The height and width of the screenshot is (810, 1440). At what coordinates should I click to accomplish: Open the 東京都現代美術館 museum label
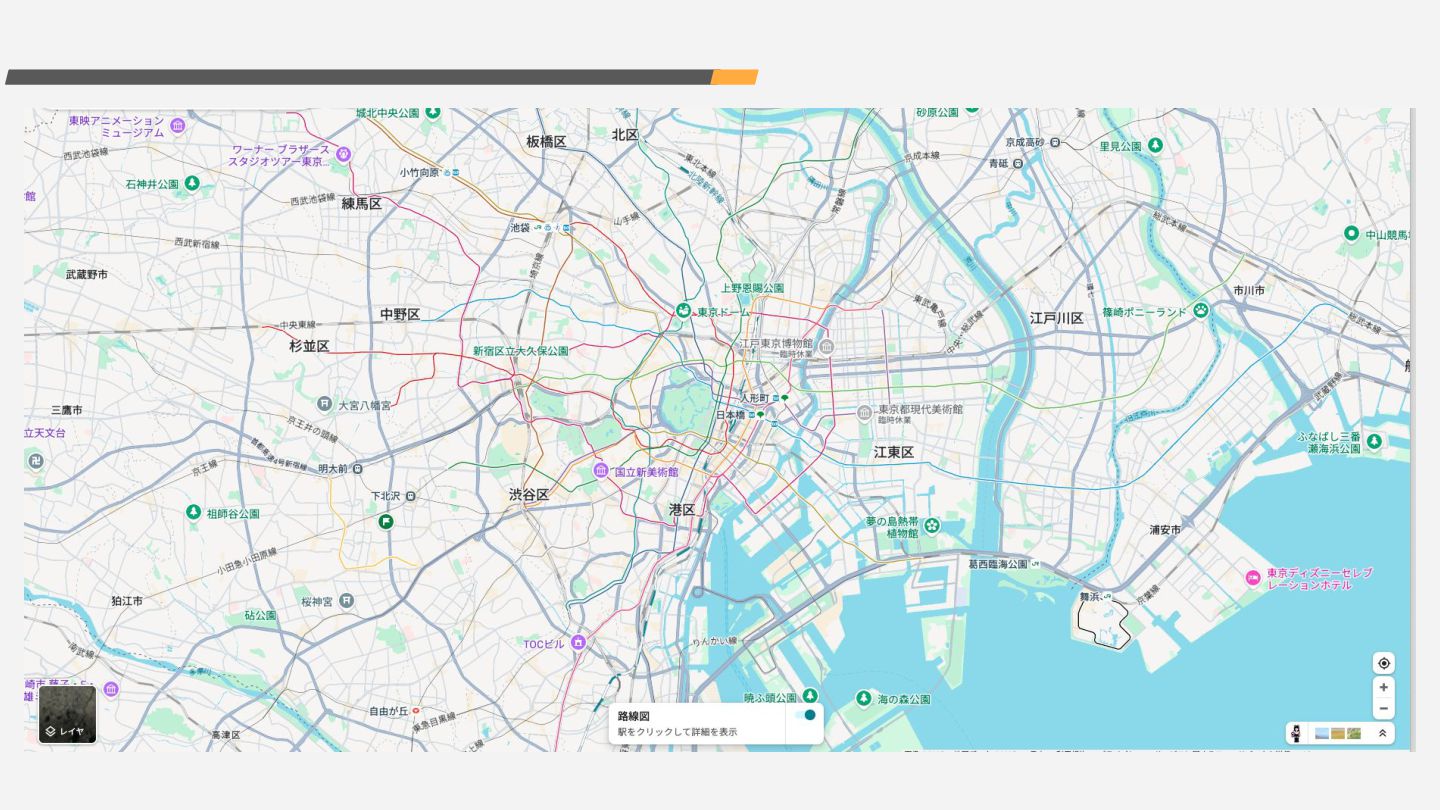pos(920,409)
